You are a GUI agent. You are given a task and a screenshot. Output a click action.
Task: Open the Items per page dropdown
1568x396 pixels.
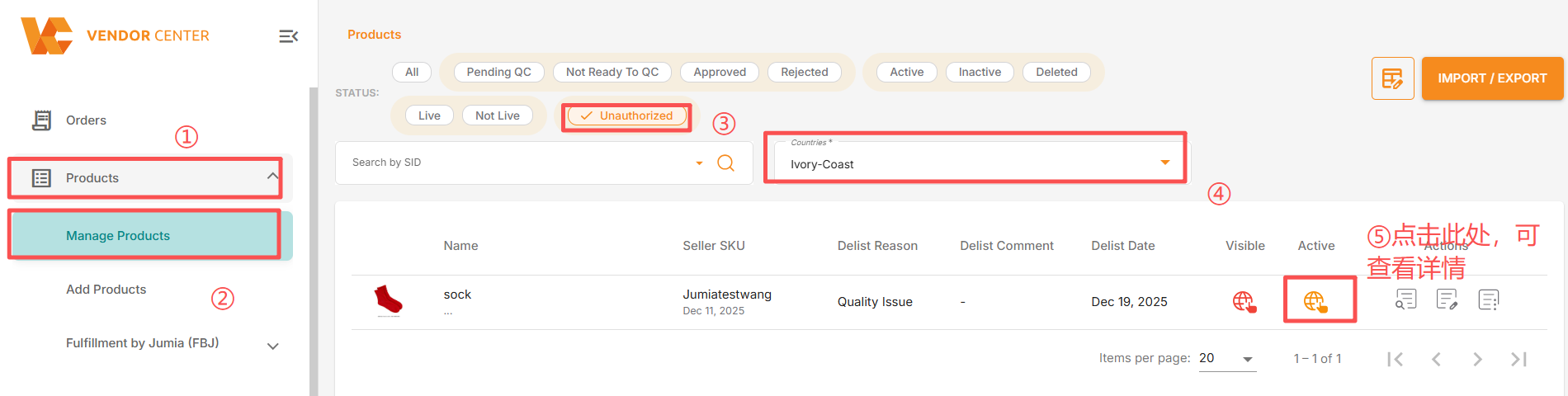pyautogui.click(x=1226, y=358)
